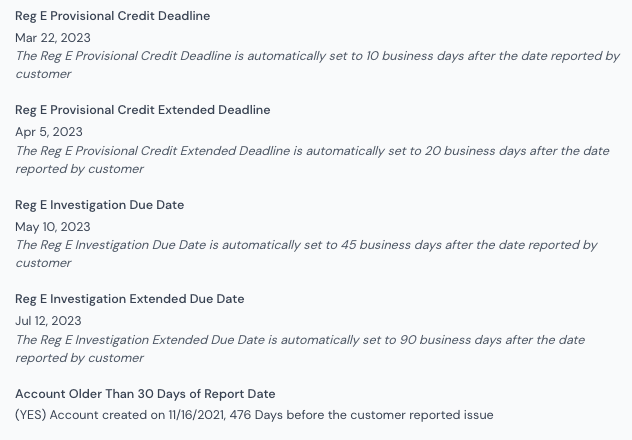Screen dimensions: 632x440
Task: Click the word 'customer' under Investigation Due Date
Action: (x=44, y=263)
